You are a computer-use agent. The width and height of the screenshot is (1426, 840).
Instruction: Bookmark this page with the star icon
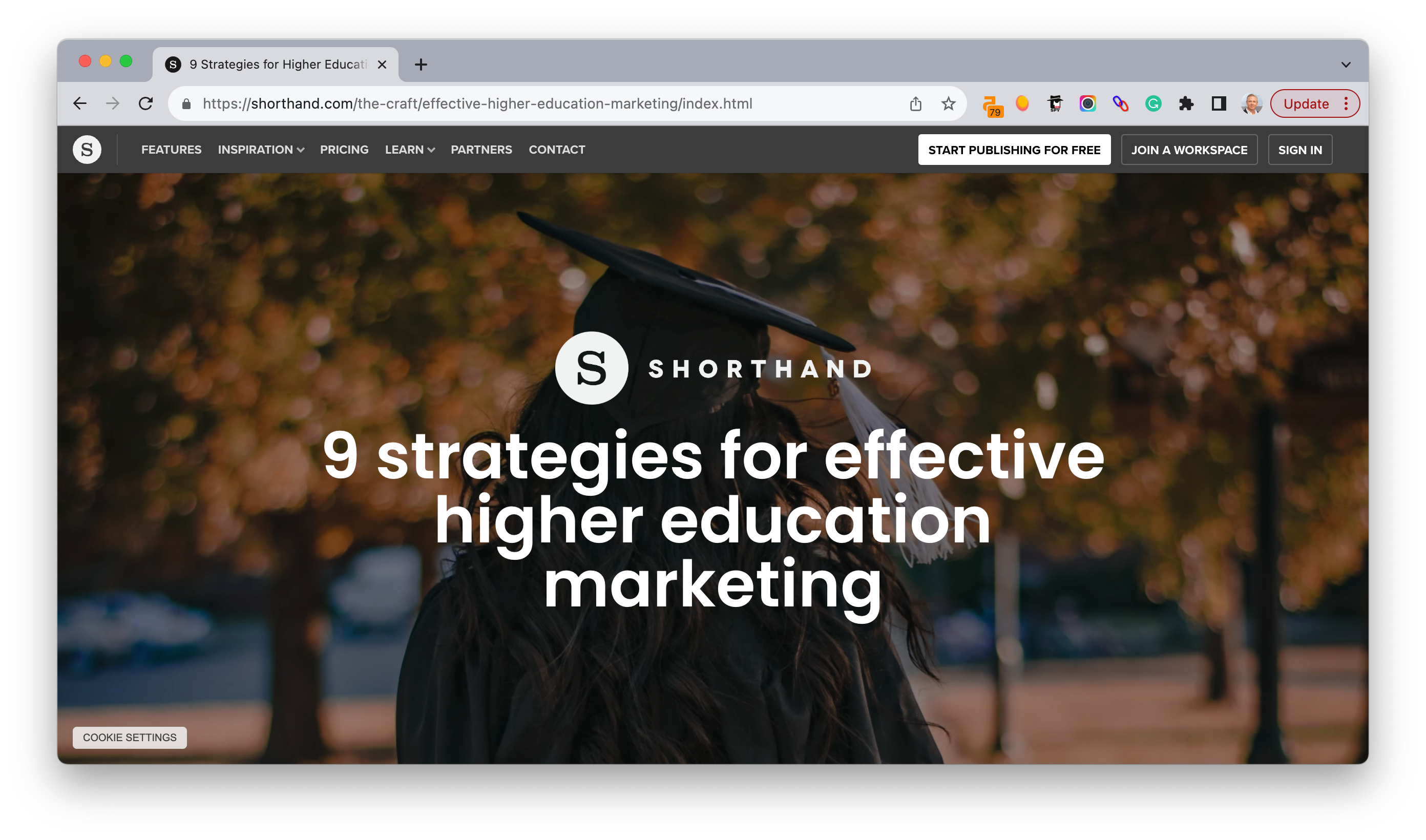pos(949,103)
